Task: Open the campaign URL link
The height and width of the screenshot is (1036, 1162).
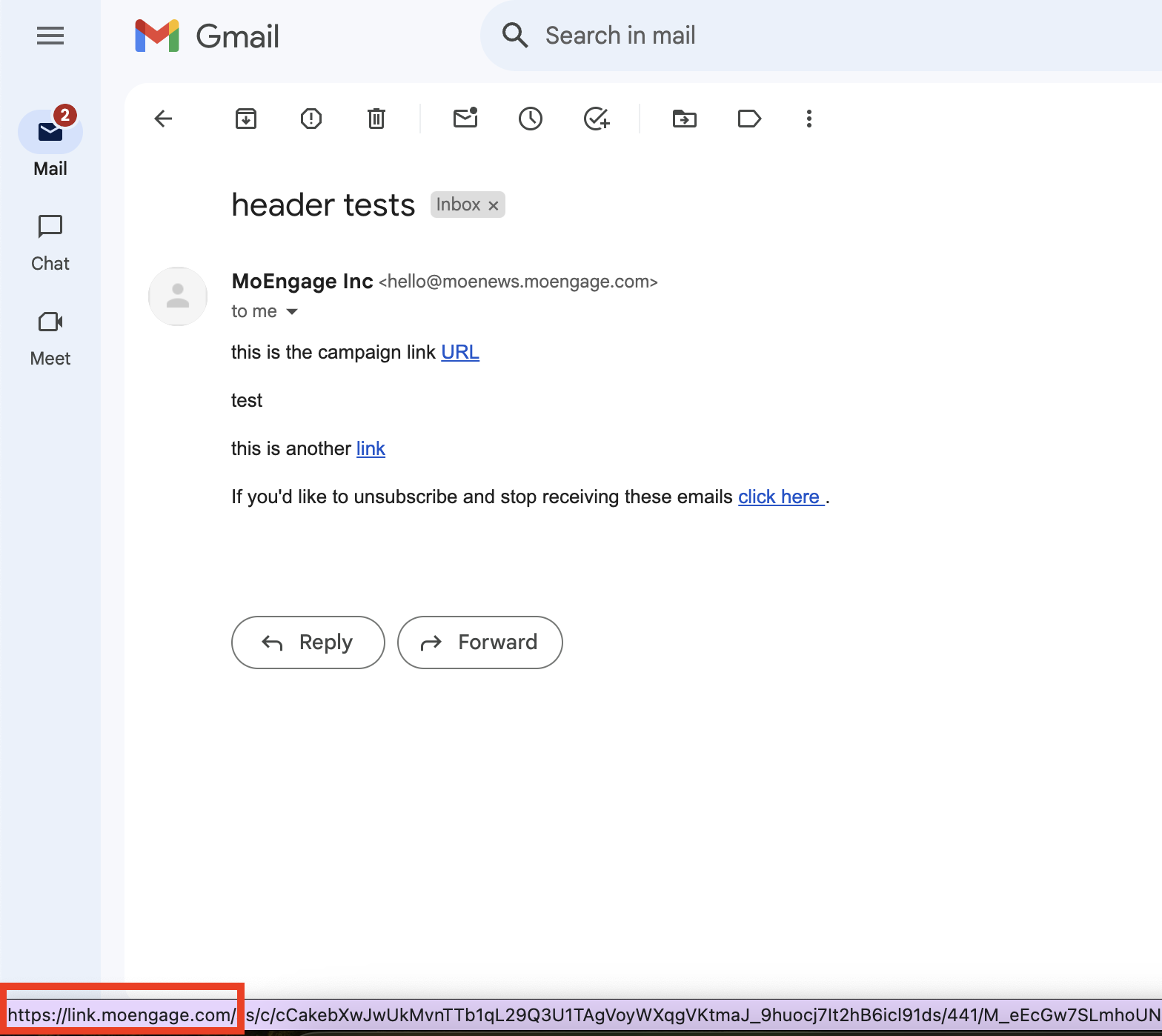Action: pyautogui.click(x=460, y=352)
